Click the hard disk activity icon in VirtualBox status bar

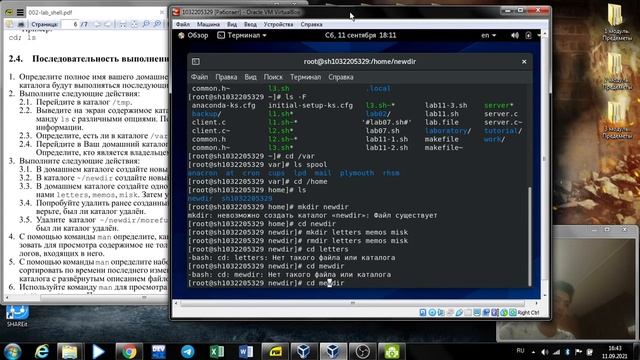coord(423,313)
